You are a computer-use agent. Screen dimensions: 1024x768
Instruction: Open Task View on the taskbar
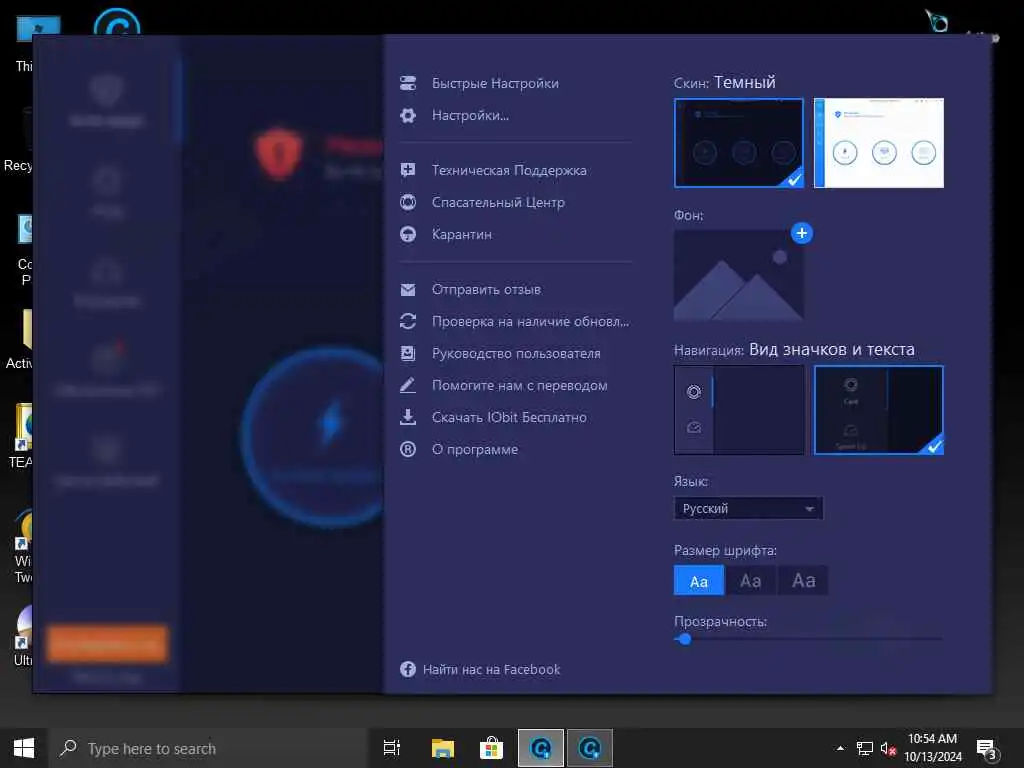click(392, 748)
